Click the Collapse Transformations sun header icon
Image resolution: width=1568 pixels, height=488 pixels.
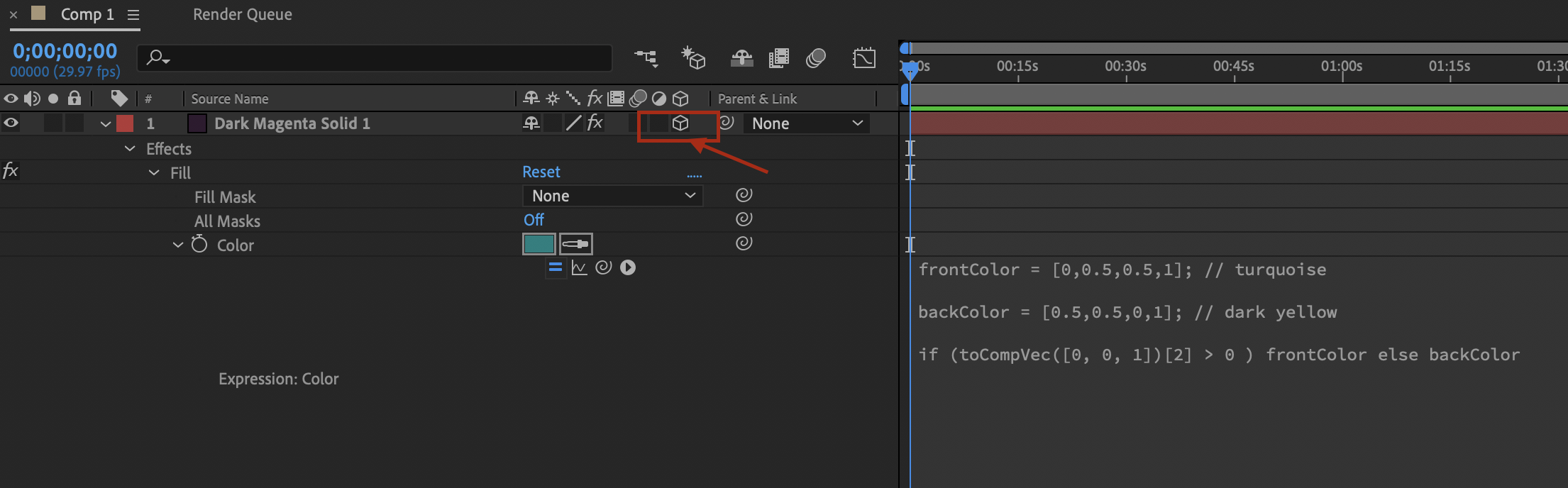point(553,98)
